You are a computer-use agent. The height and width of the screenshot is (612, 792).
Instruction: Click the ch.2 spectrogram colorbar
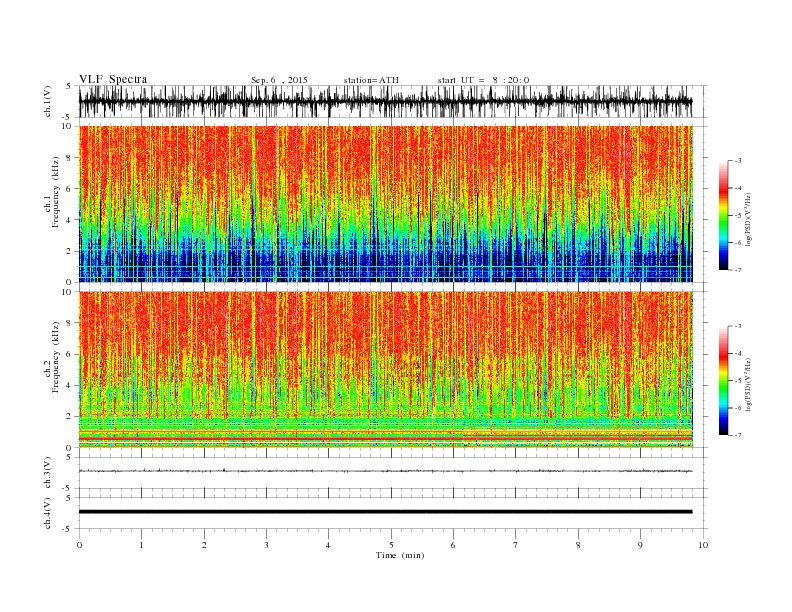click(x=723, y=381)
